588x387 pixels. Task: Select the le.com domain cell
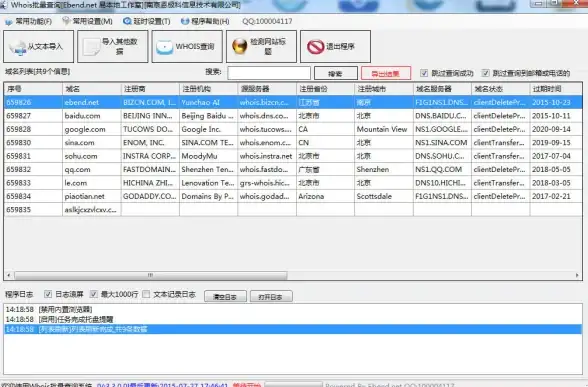coord(92,183)
